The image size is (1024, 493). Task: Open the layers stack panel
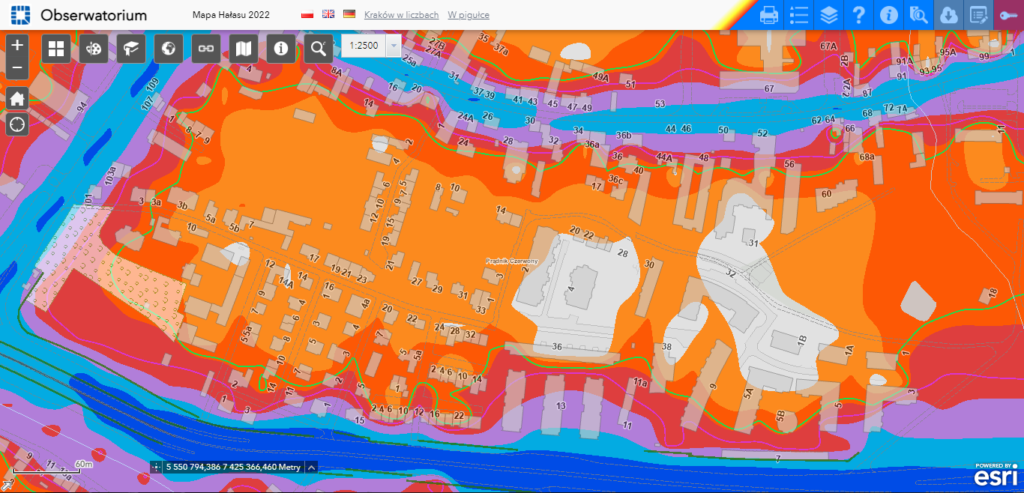pyautogui.click(x=828, y=15)
